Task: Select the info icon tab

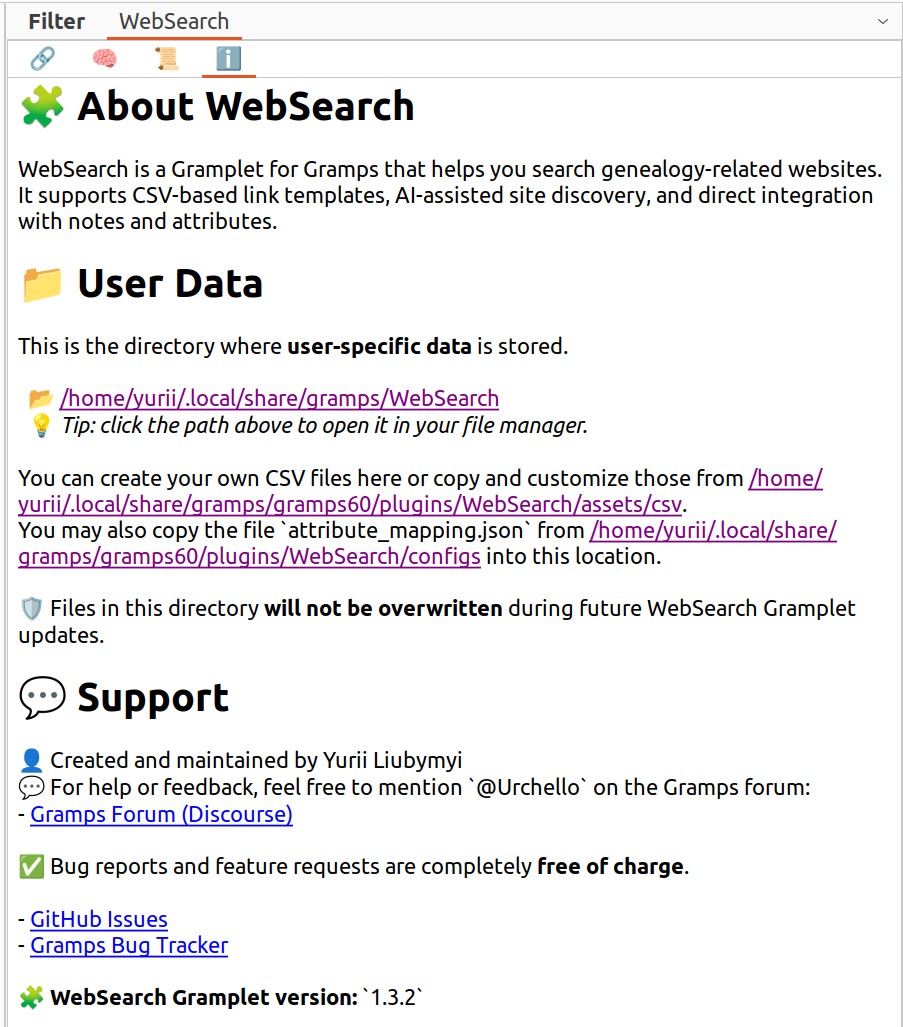Action: (x=228, y=59)
